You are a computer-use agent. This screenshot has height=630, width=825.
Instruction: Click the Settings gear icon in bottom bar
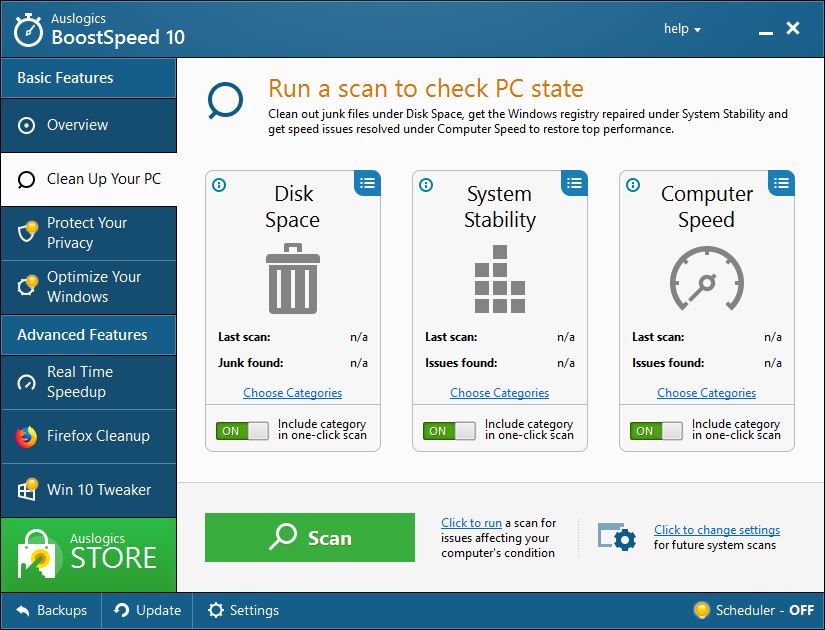click(216, 610)
